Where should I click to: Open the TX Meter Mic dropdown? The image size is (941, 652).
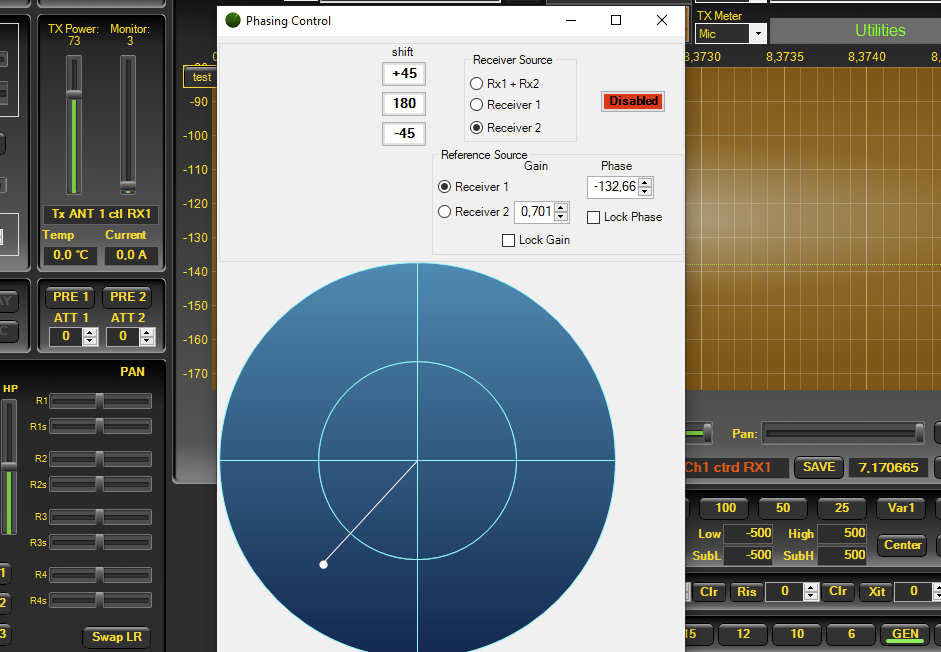757,34
